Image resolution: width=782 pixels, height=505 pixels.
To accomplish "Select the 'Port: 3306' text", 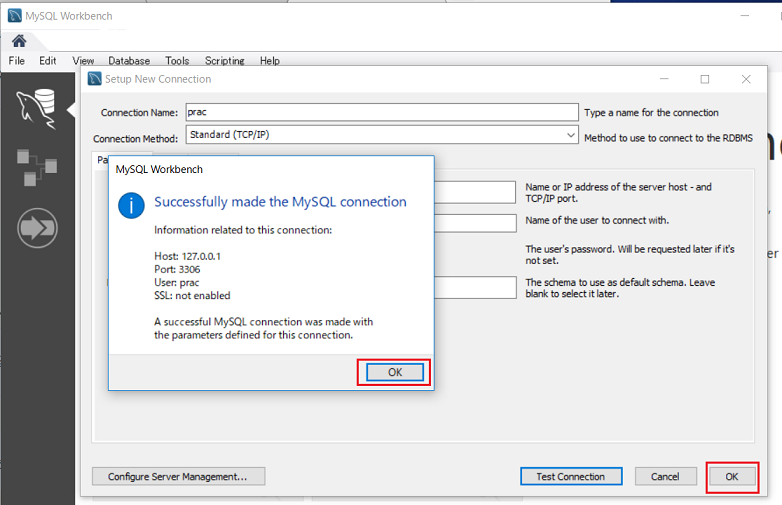I will [x=178, y=269].
